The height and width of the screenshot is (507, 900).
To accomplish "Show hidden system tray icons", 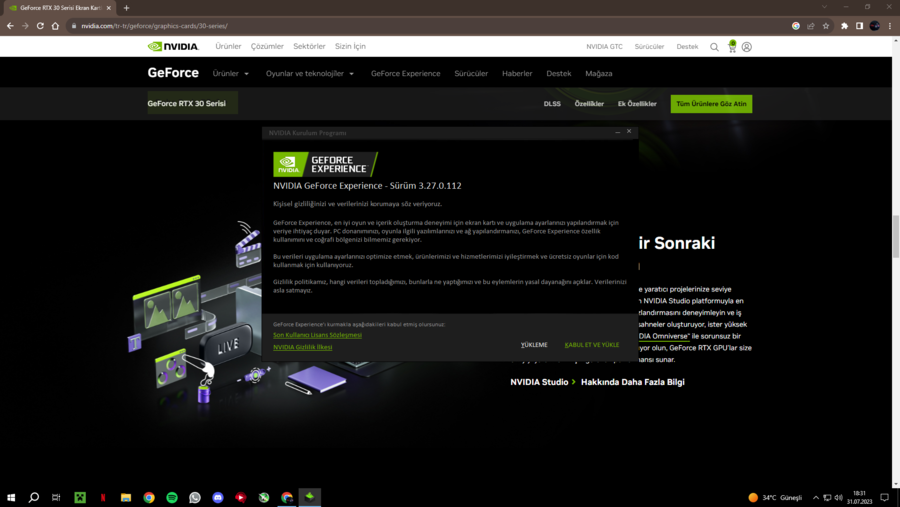I will coord(816,498).
